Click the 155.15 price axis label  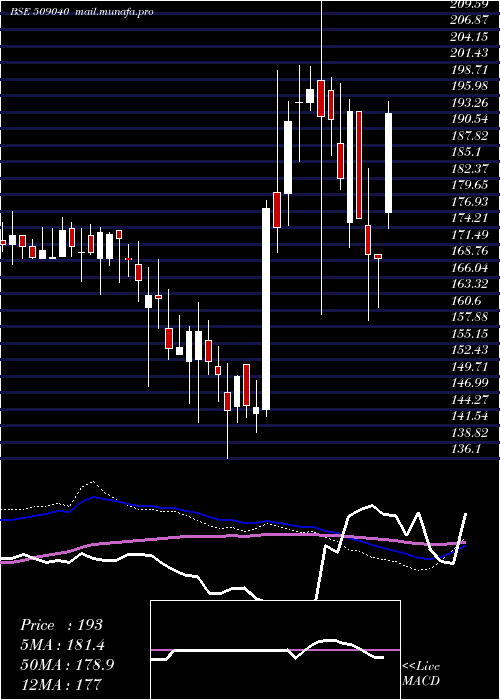pyautogui.click(x=470, y=334)
